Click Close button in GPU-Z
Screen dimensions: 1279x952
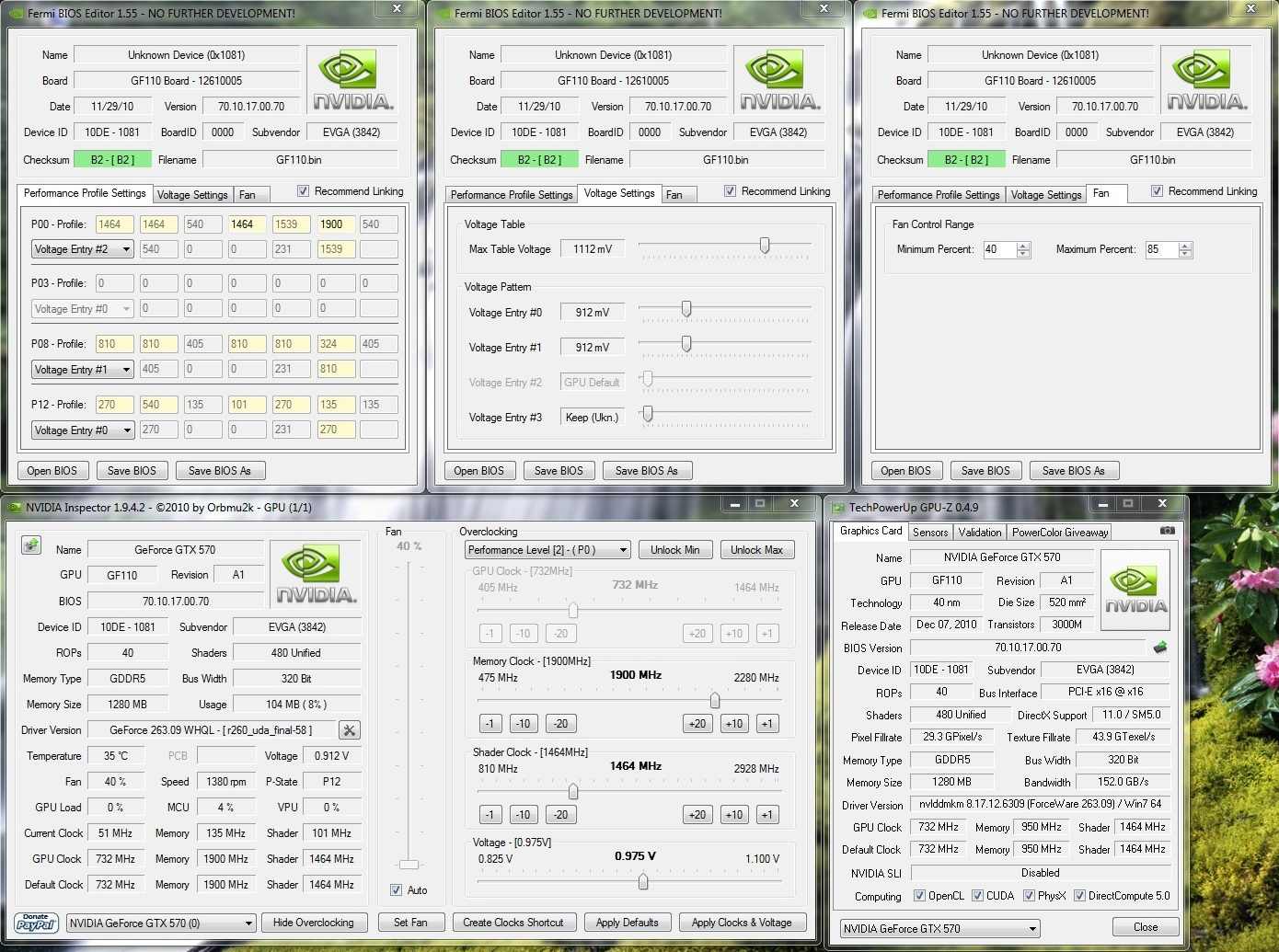[1146, 927]
